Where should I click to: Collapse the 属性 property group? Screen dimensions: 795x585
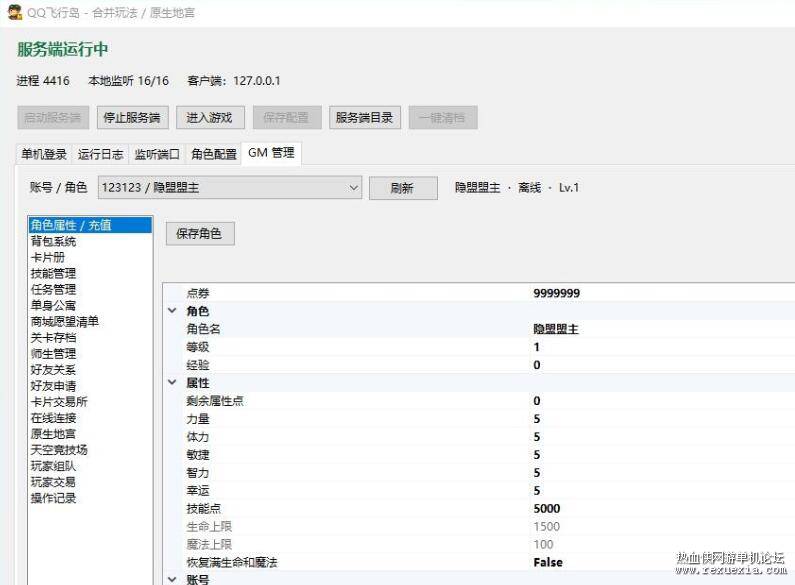pyautogui.click(x=172, y=382)
